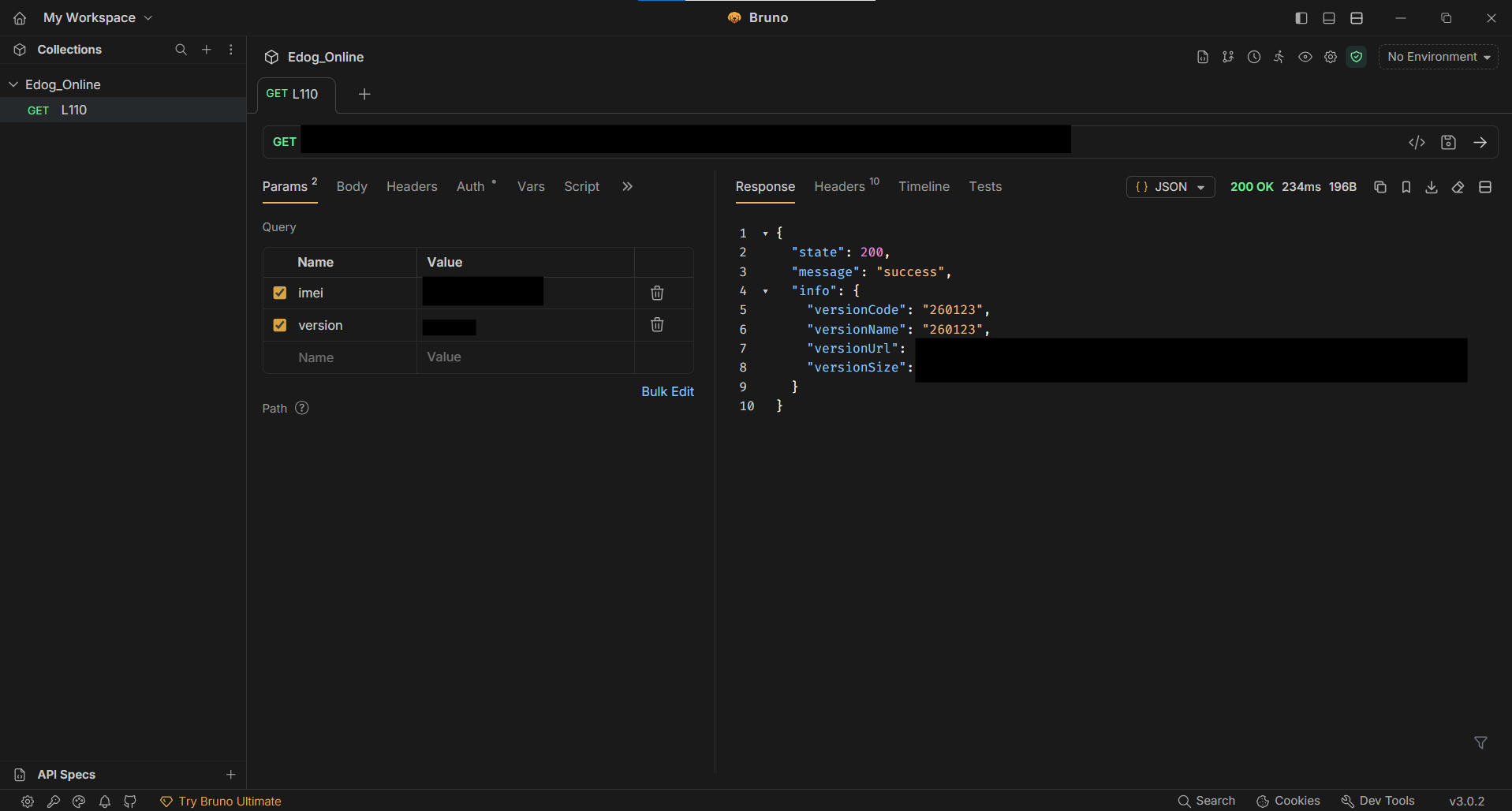Image resolution: width=1512 pixels, height=811 pixels.
Task: Download the response with the download icon
Action: point(1432,187)
